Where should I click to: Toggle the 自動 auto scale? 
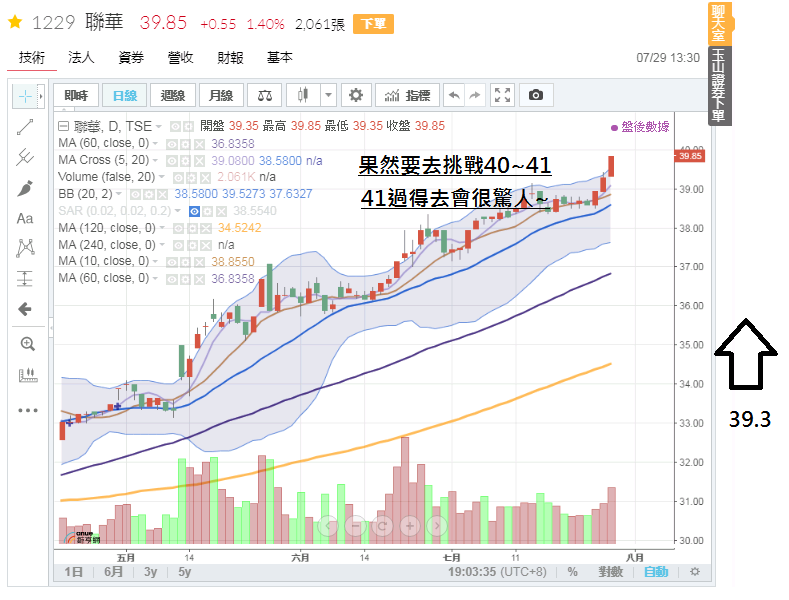click(656, 572)
